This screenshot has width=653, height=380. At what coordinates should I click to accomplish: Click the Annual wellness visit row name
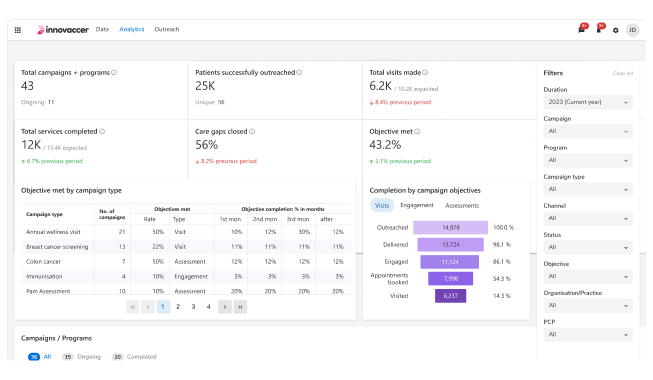click(x=53, y=232)
